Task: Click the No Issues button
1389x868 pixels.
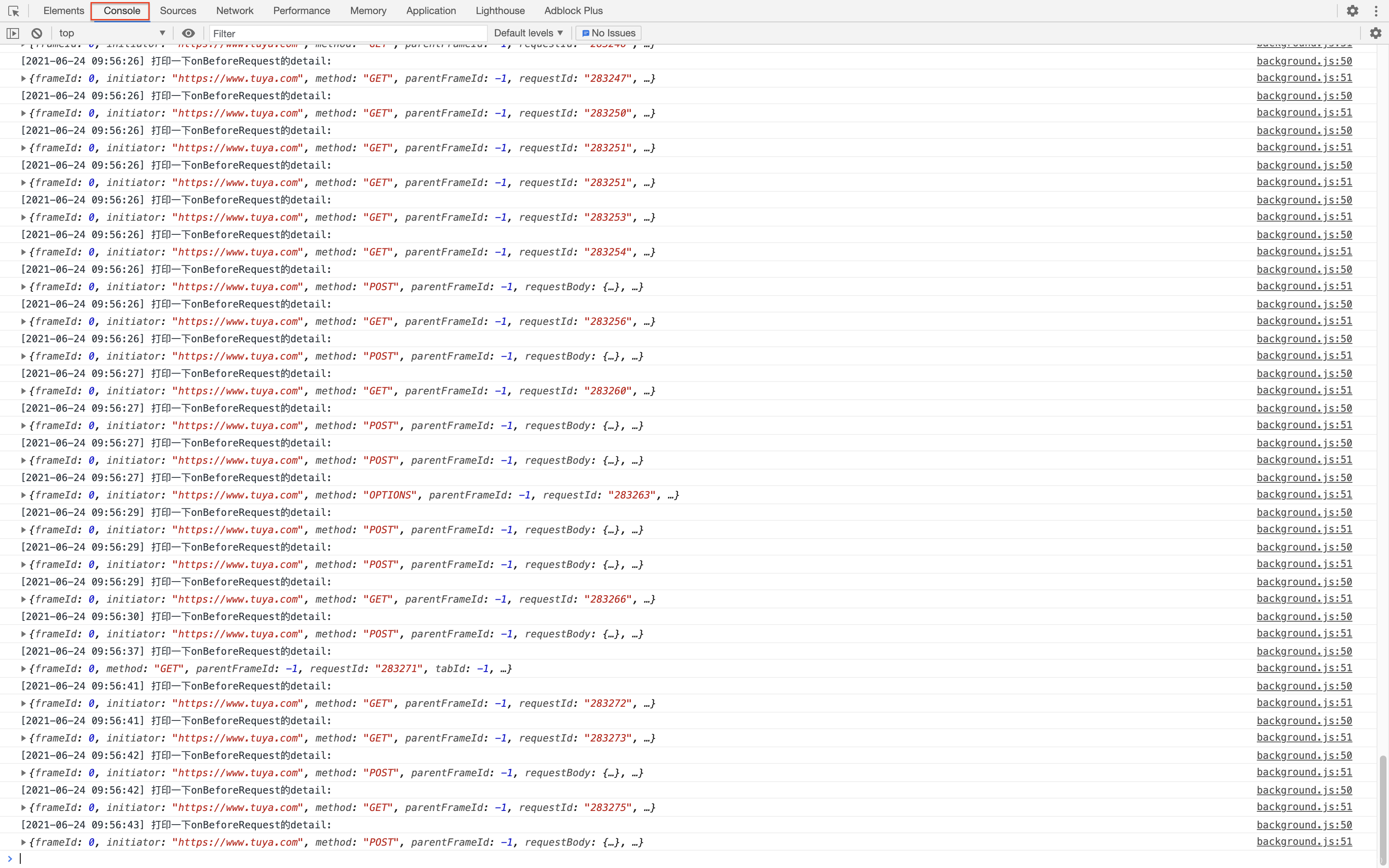Action: pyautogui.click(x=609, y=33)
